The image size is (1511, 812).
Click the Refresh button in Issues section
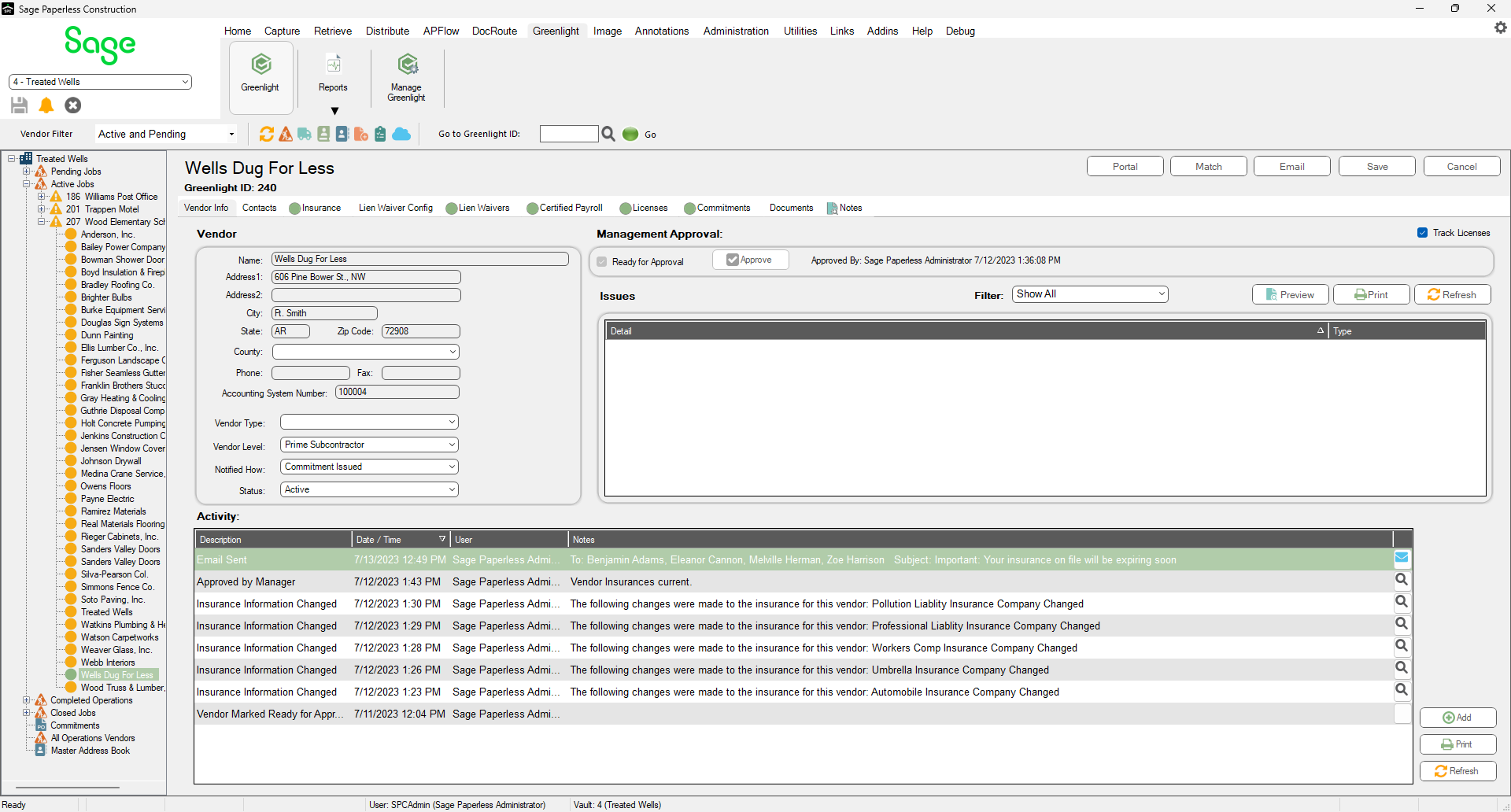tap(1452, 294)
